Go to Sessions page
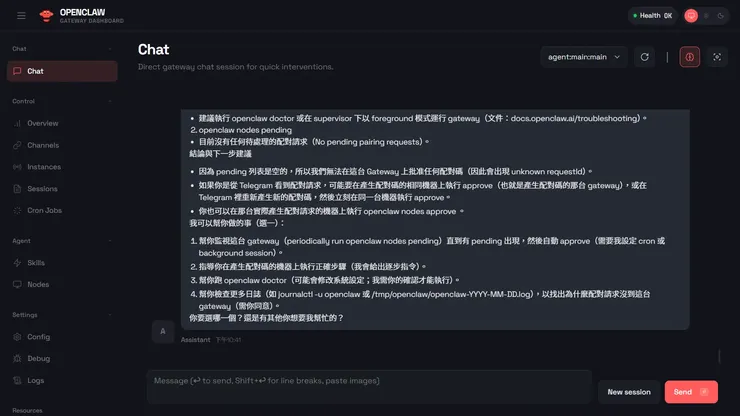Image resolution: width=740 pixels, height=416 pixels. (62, 189)
